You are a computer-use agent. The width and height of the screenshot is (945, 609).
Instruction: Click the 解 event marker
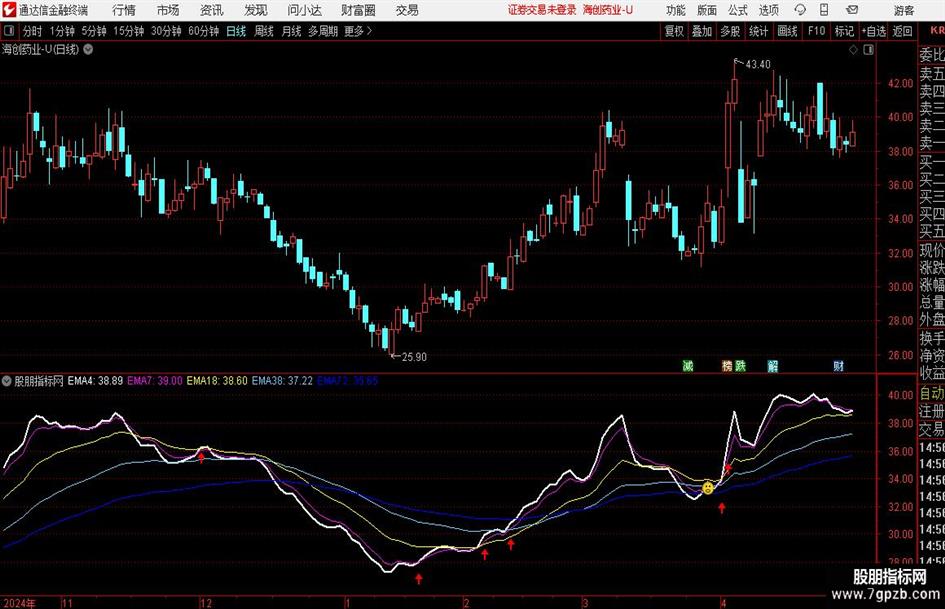click(x=773, y=365)
